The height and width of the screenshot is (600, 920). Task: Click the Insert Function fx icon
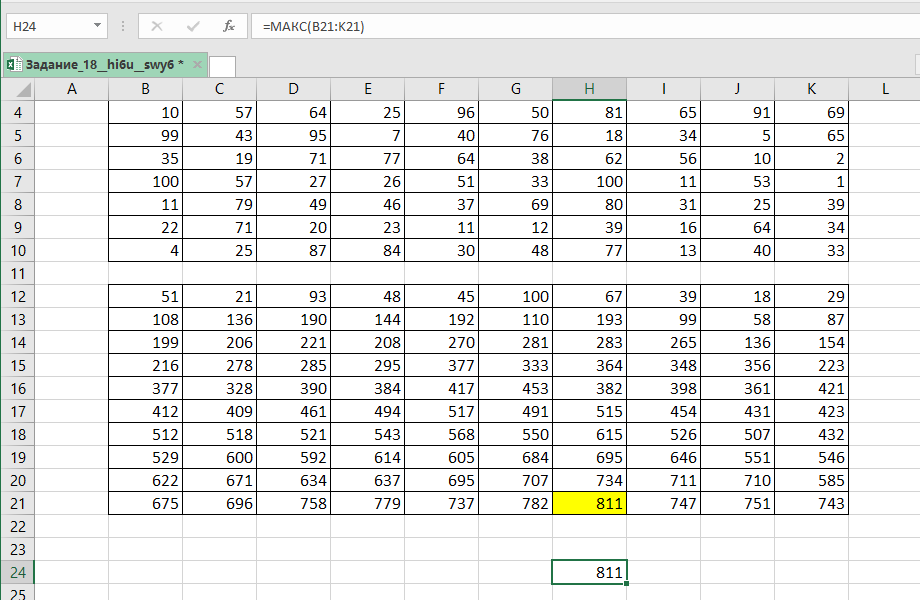click(x=229, y=26)
